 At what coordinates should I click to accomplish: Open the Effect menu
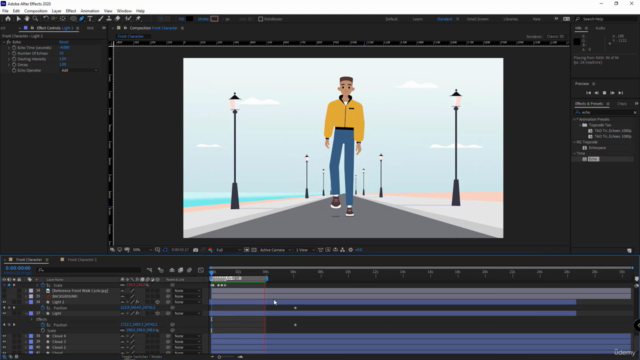[x=71, y=11]
